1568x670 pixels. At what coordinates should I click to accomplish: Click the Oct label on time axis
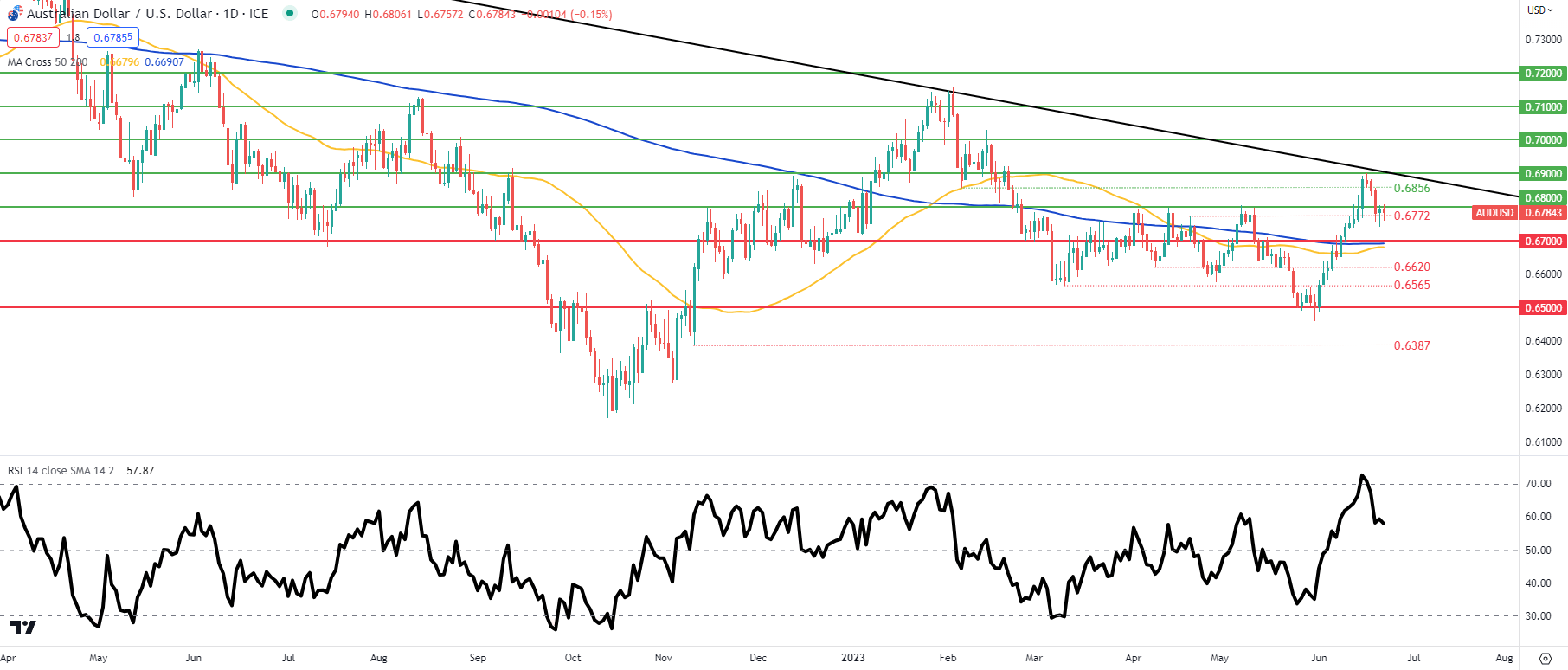coord(573,658)
